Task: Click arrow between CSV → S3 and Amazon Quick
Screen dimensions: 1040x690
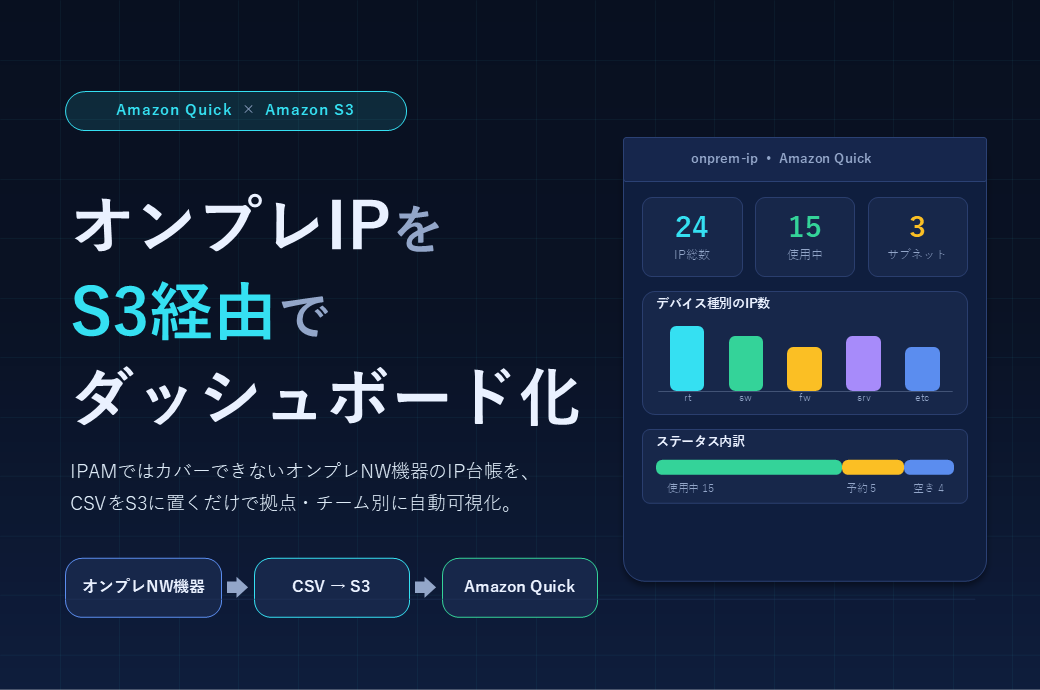Action: click(425, 587)
